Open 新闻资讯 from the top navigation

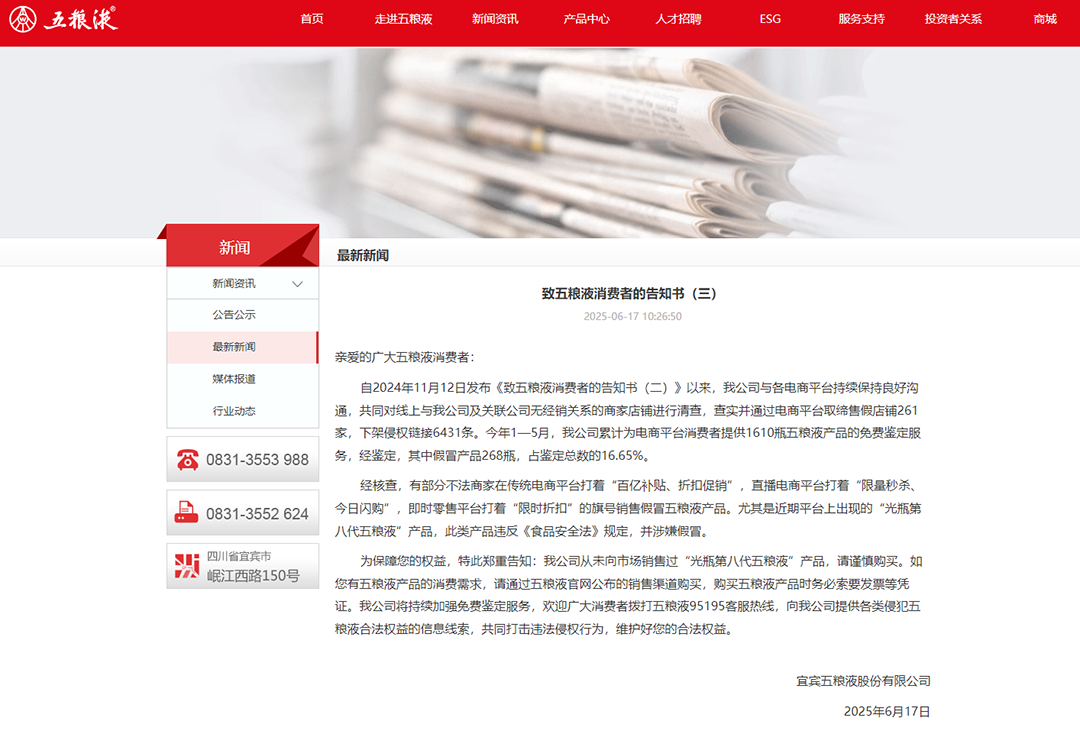[494, 18]
